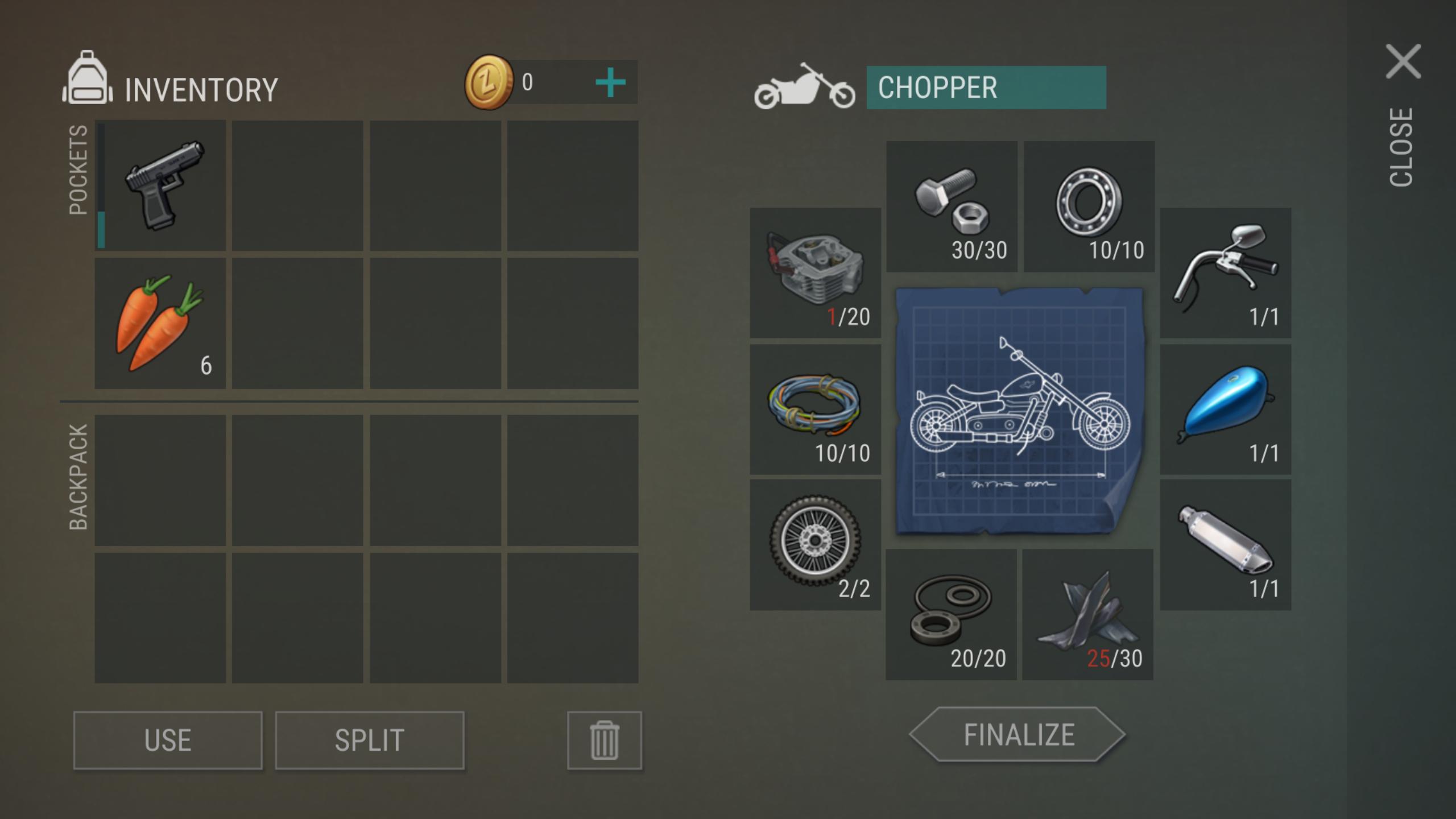
Task: Click the SPLIT button
Action: tap(370, 740)
